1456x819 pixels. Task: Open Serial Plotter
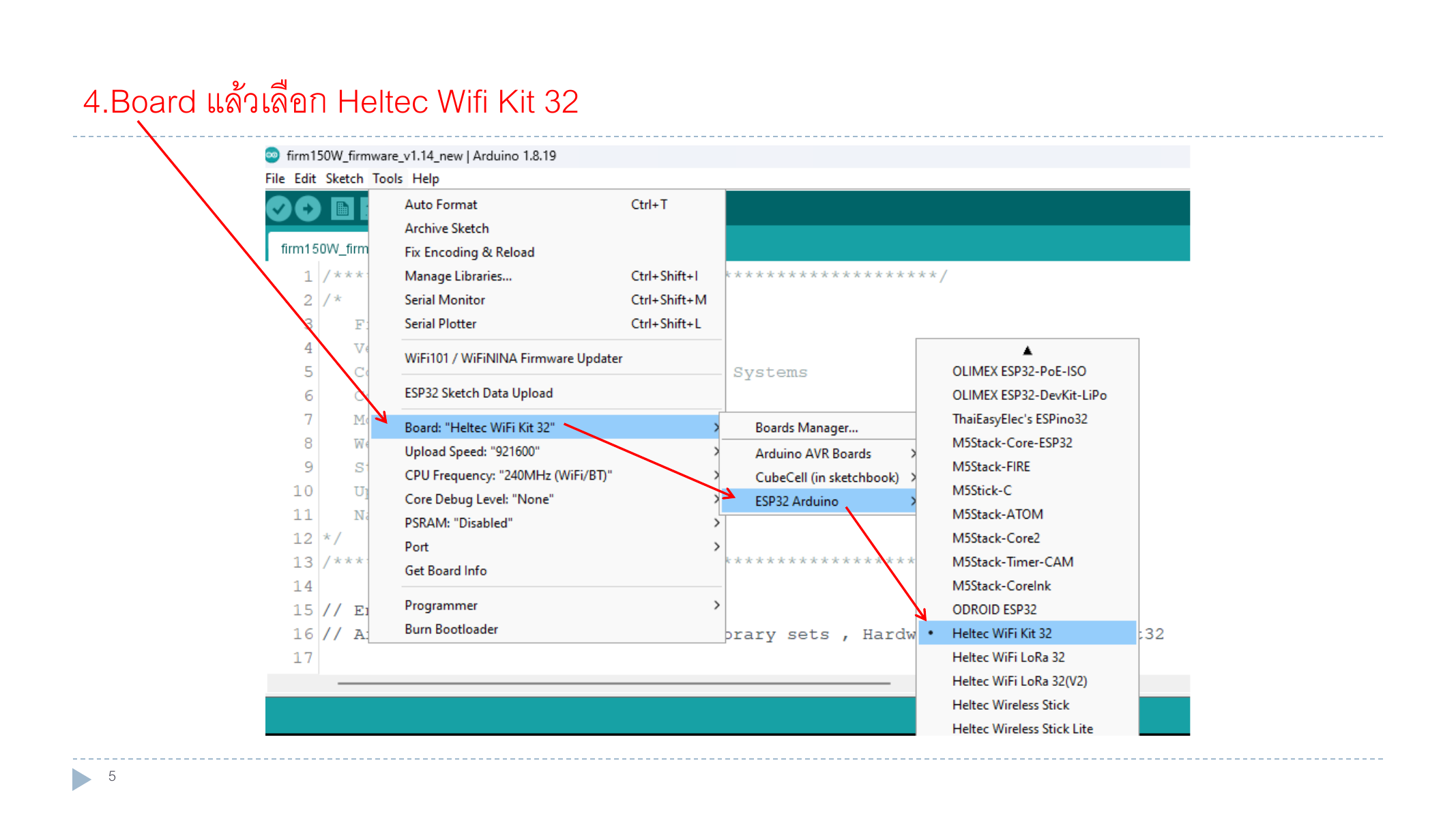[x=547, y=324]
